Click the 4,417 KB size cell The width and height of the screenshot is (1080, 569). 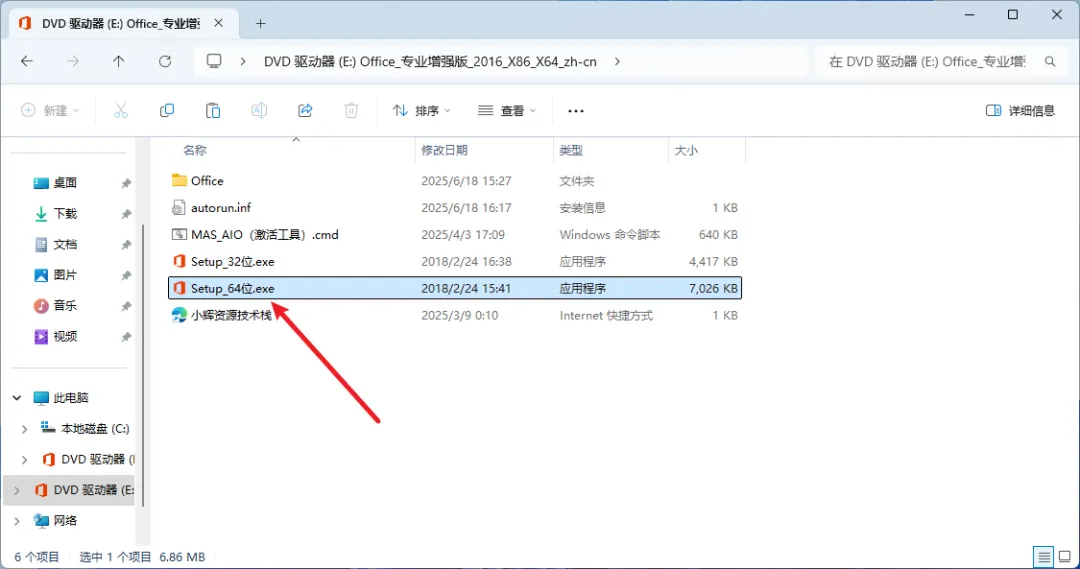713,261
